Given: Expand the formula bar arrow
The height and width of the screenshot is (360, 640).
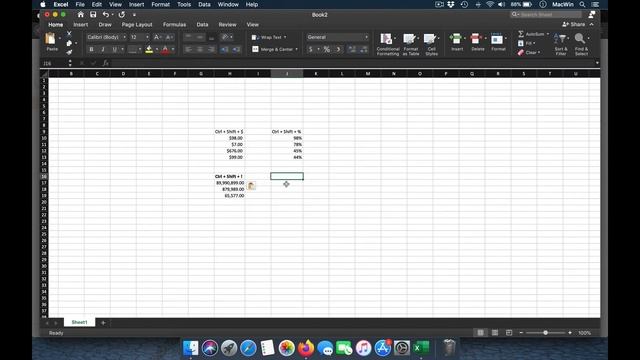Looking at the screenshot, I should [597, 63].
